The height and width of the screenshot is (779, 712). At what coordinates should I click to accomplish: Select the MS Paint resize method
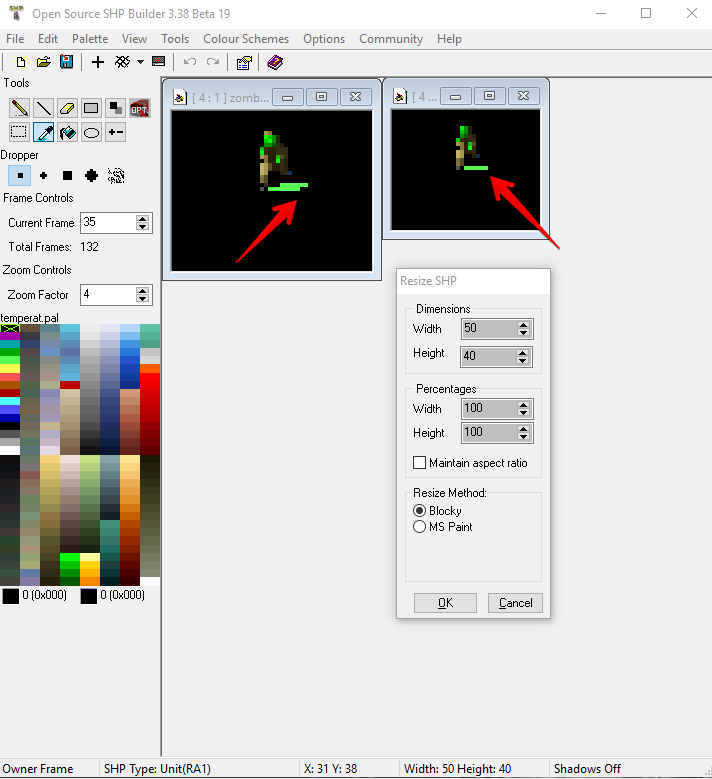coord(420,527)
